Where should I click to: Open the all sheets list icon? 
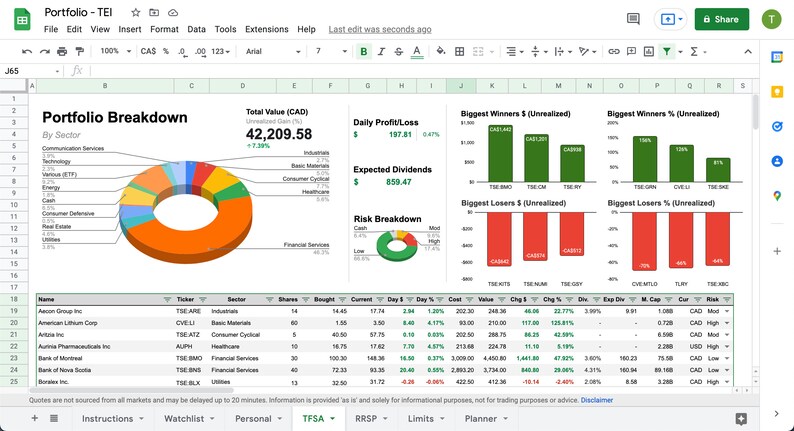tap(54, 418)
